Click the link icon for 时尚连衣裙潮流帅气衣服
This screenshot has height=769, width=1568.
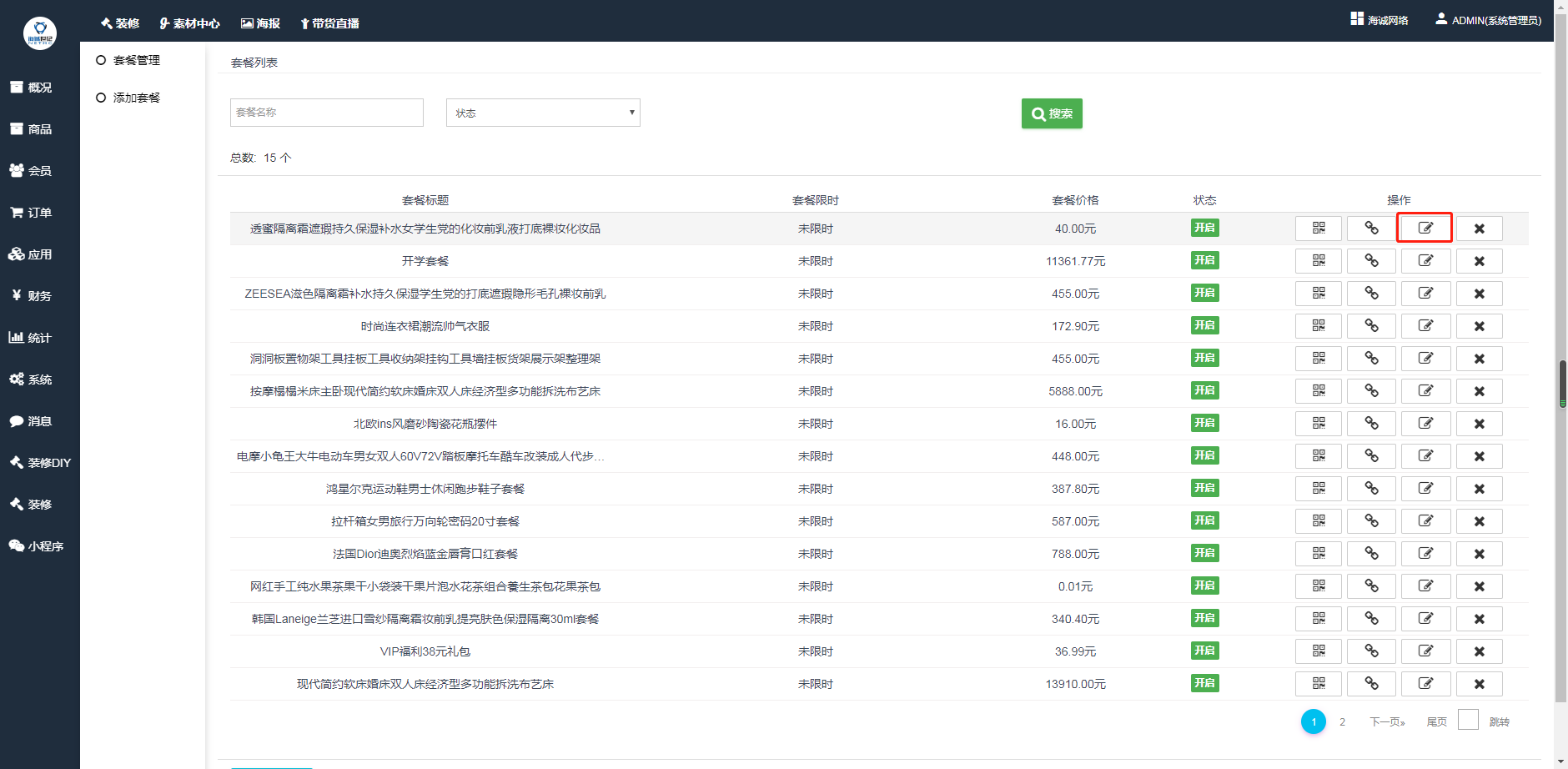(x=1371, y=326)
